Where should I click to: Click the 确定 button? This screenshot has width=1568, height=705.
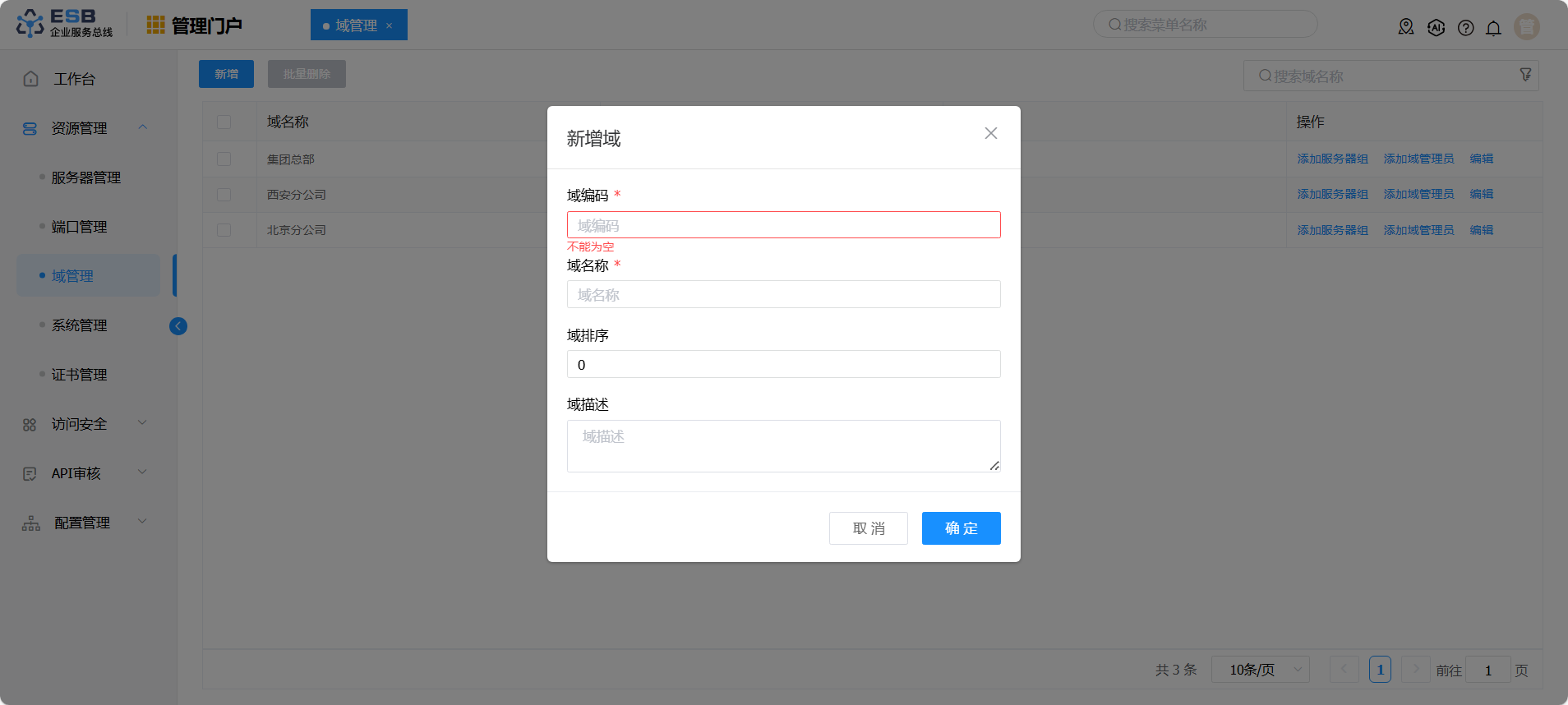point(961,528)
